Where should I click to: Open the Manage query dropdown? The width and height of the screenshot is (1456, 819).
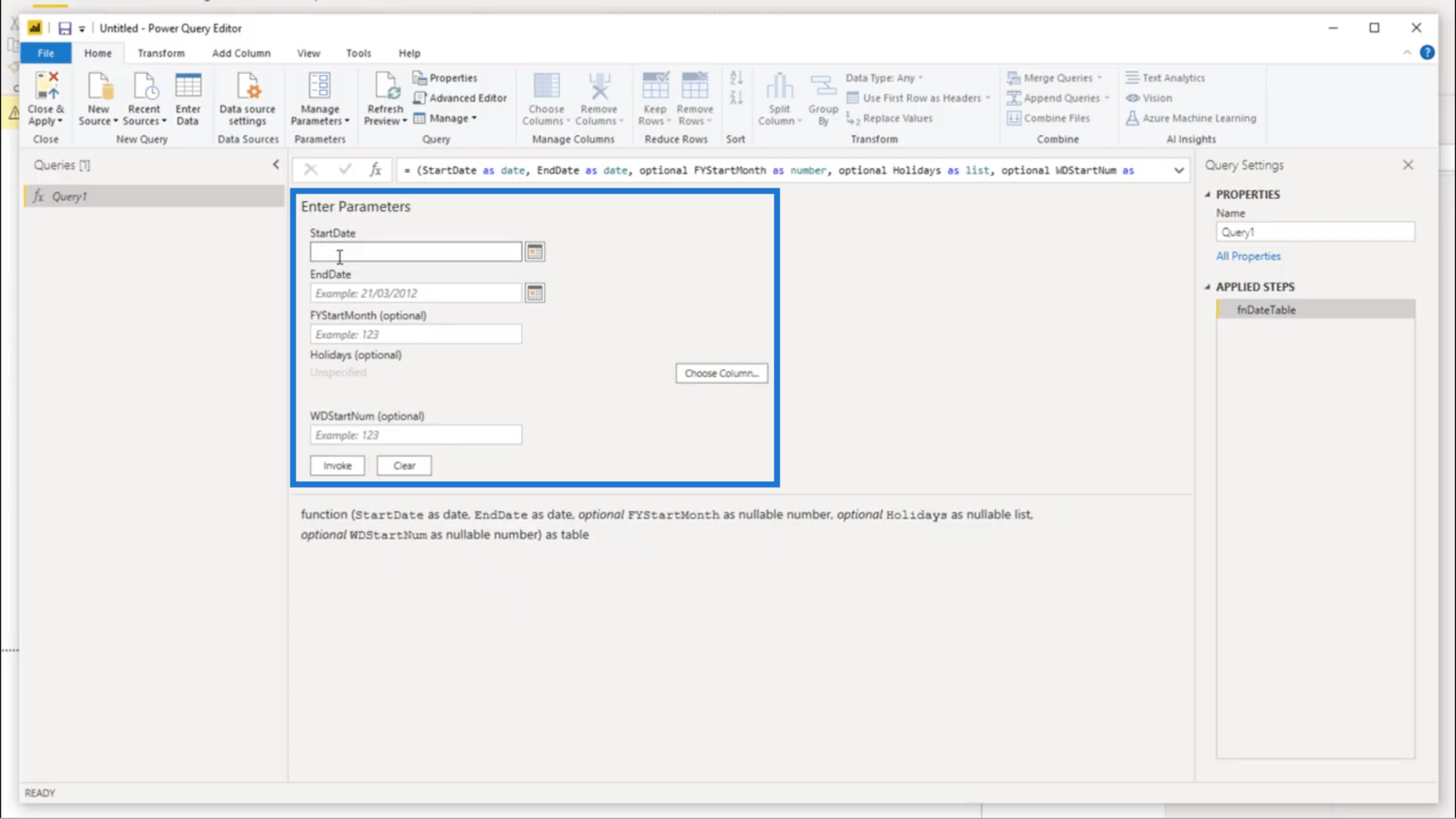(445, 119)
